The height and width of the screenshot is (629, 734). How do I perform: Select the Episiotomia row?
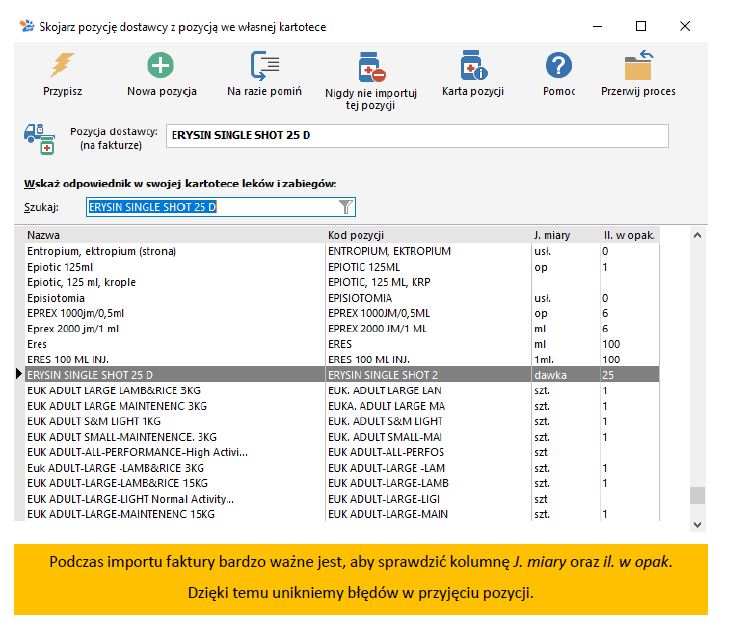342,298
